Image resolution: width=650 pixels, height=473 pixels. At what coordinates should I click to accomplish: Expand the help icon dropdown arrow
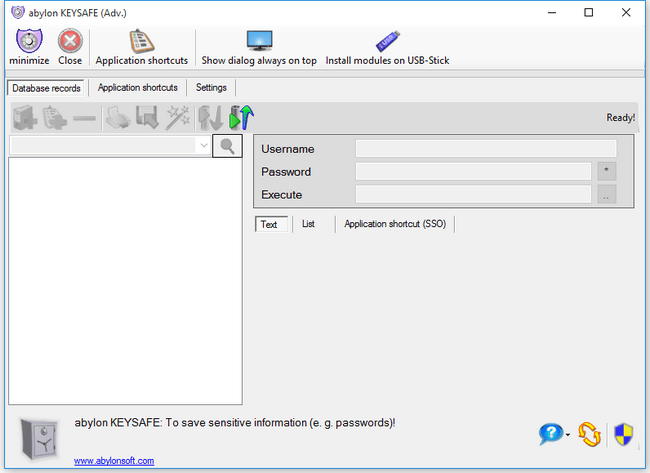click(x=568, y=434)
